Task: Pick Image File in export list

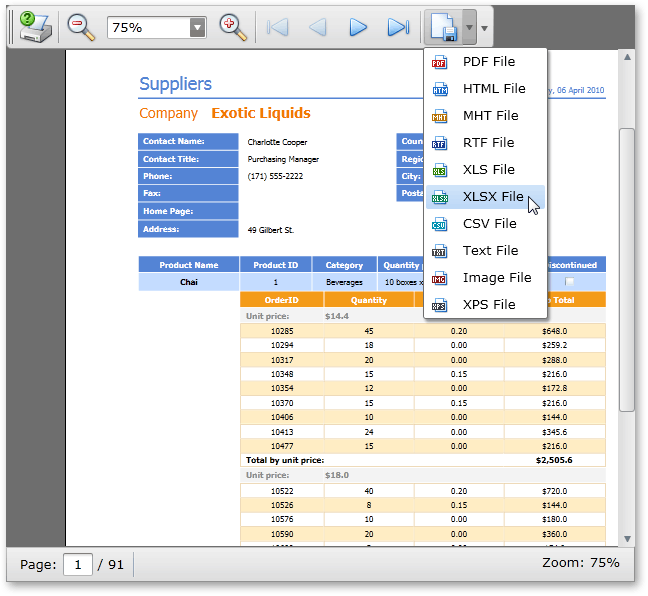Action: [x=496, y=278]
